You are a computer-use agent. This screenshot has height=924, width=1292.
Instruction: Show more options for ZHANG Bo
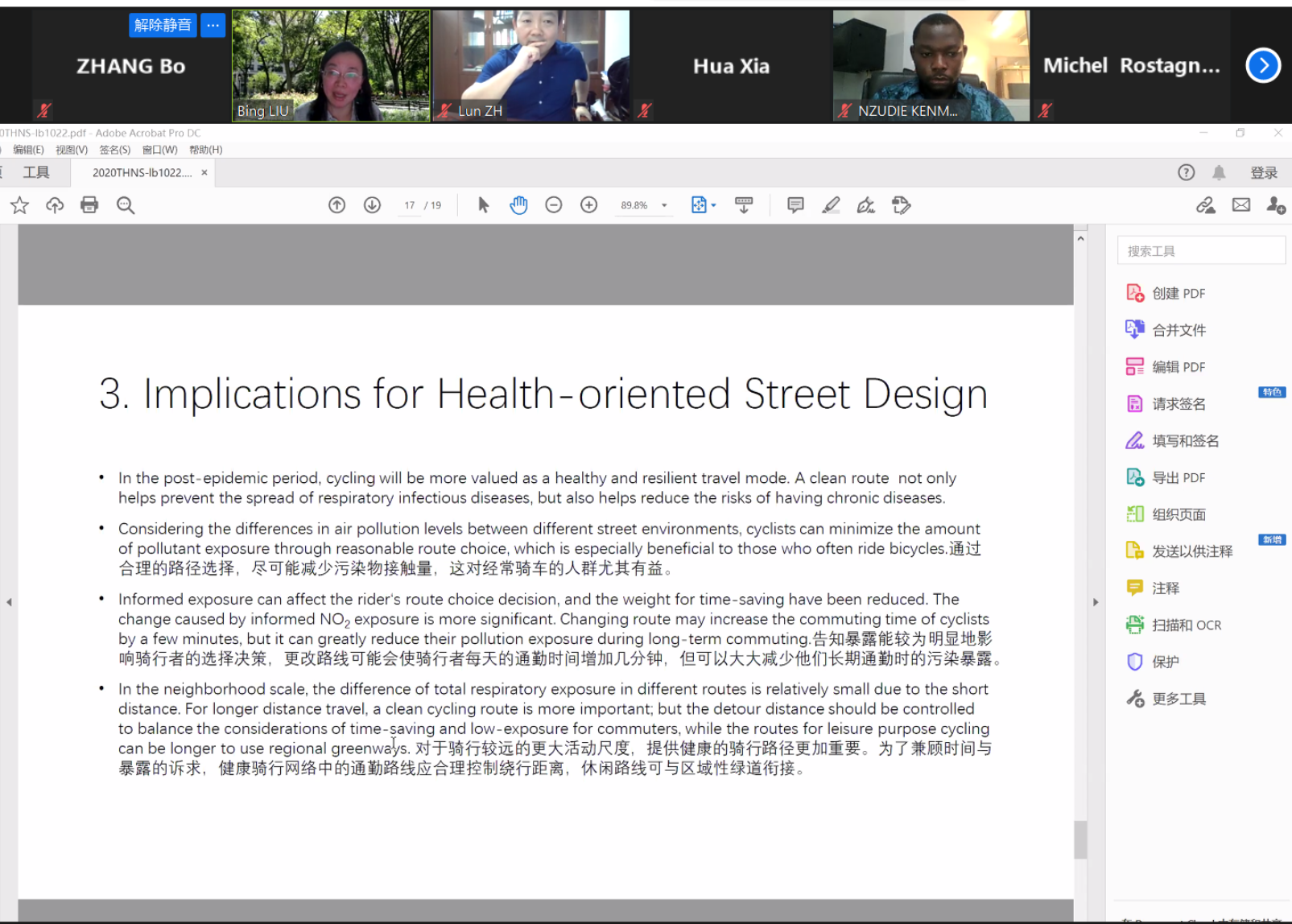(213, 25)
